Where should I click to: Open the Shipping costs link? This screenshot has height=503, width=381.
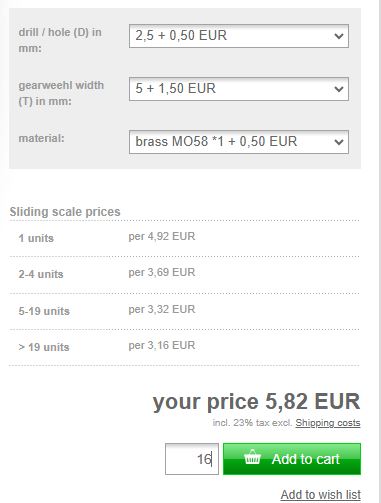[328, 423]
